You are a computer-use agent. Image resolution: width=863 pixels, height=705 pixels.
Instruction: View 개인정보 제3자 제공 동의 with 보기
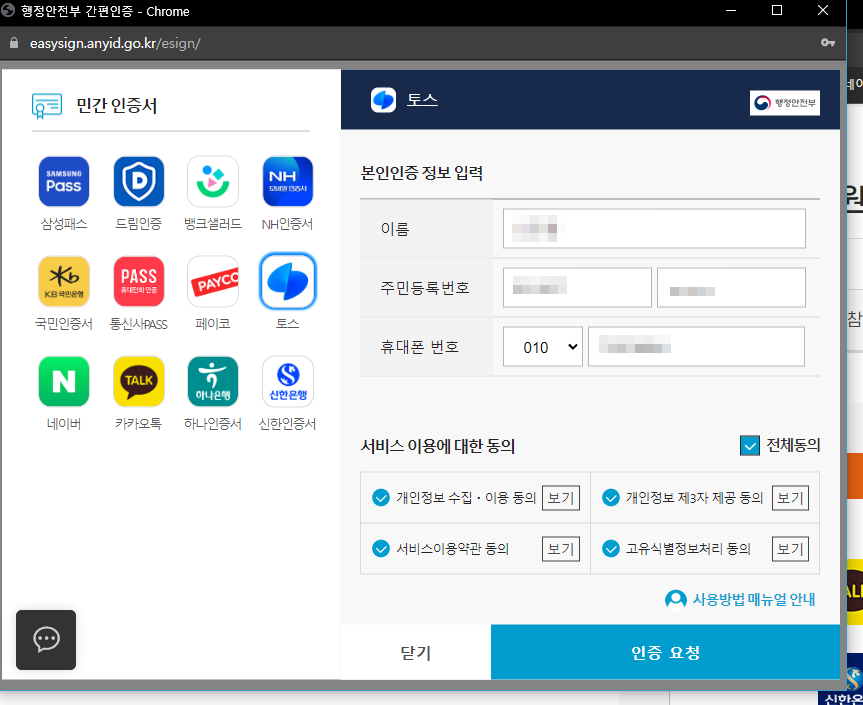[x=789, y=497]
